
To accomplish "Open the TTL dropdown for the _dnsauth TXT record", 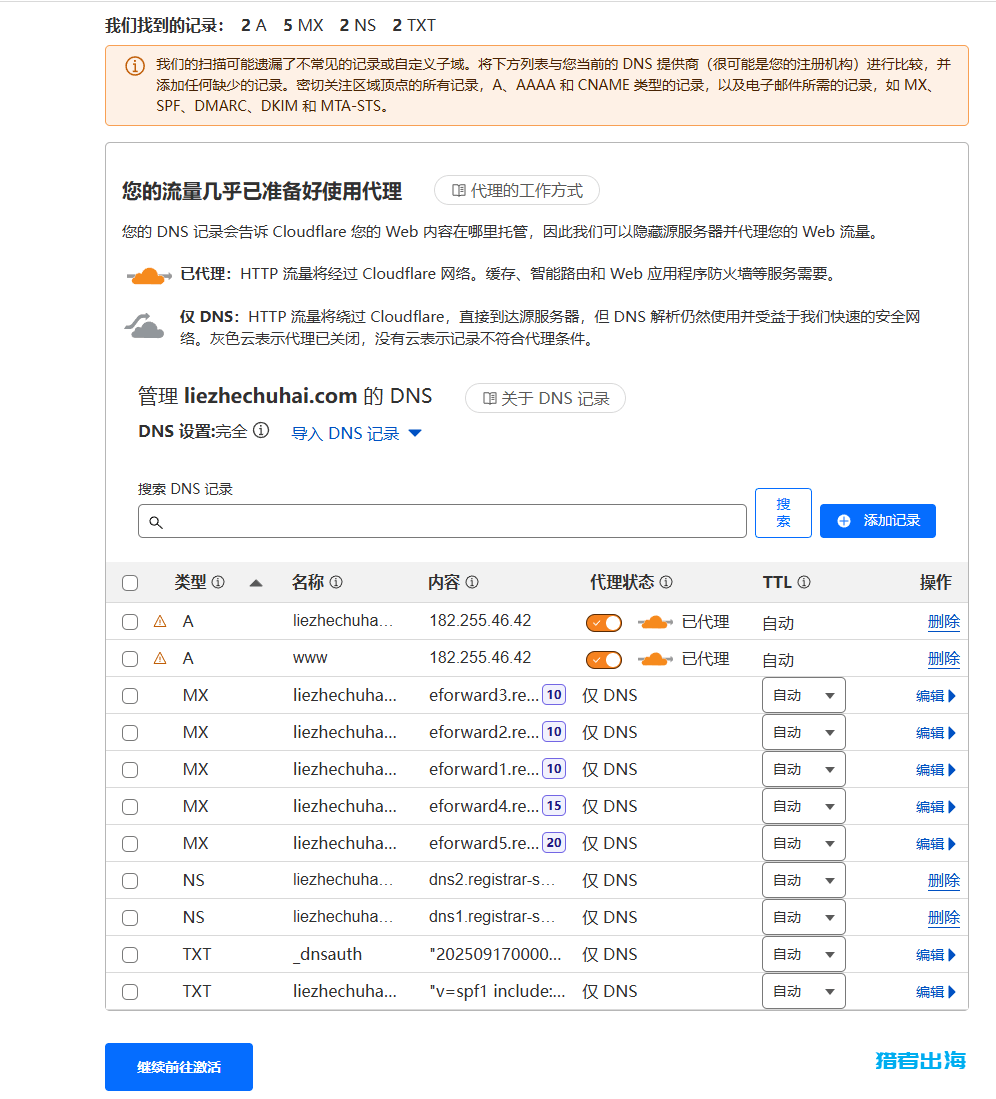I will [x=803, y=954].
